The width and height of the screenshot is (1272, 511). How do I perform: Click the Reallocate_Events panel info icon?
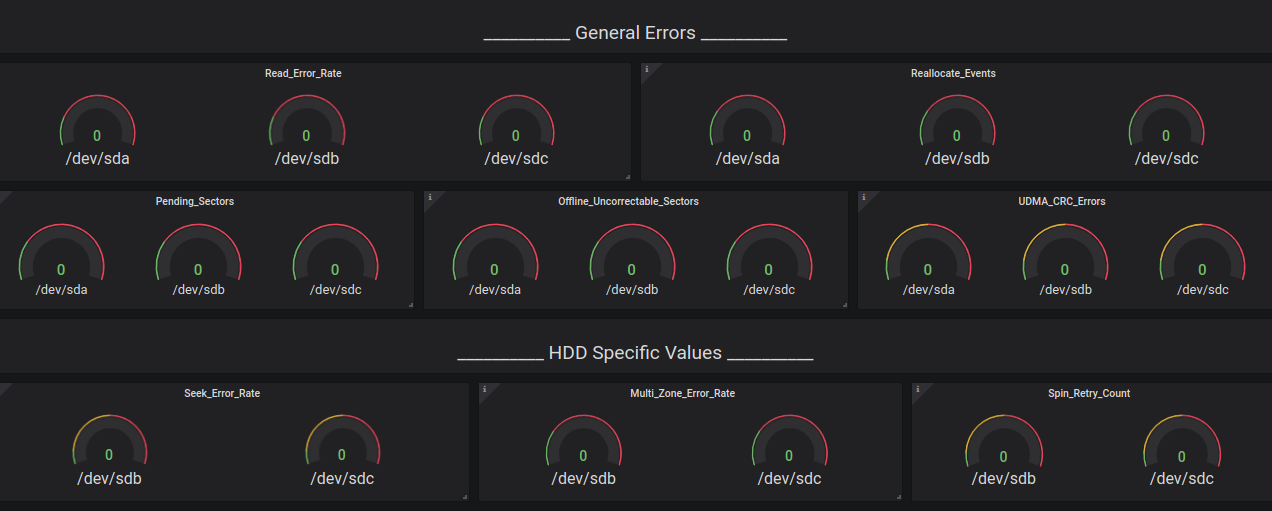coord(647,69)
